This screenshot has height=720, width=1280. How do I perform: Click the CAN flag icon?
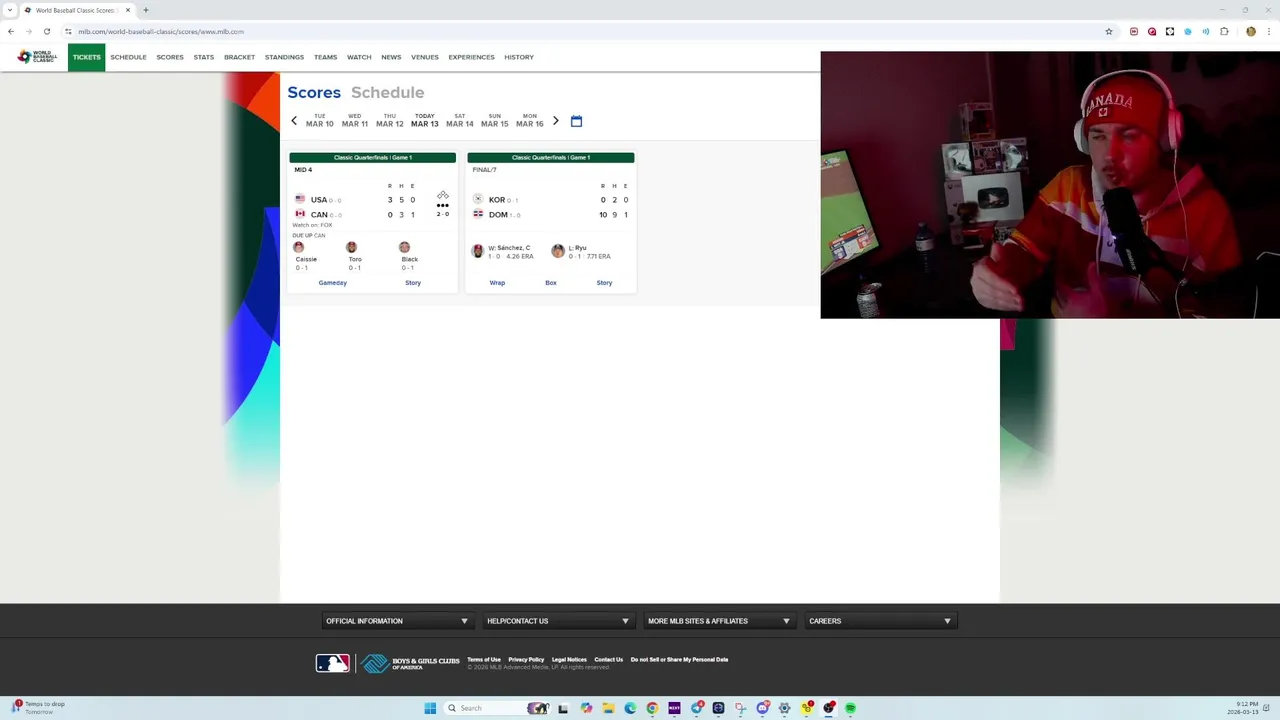pyautogui.click(x=300, y=214)
